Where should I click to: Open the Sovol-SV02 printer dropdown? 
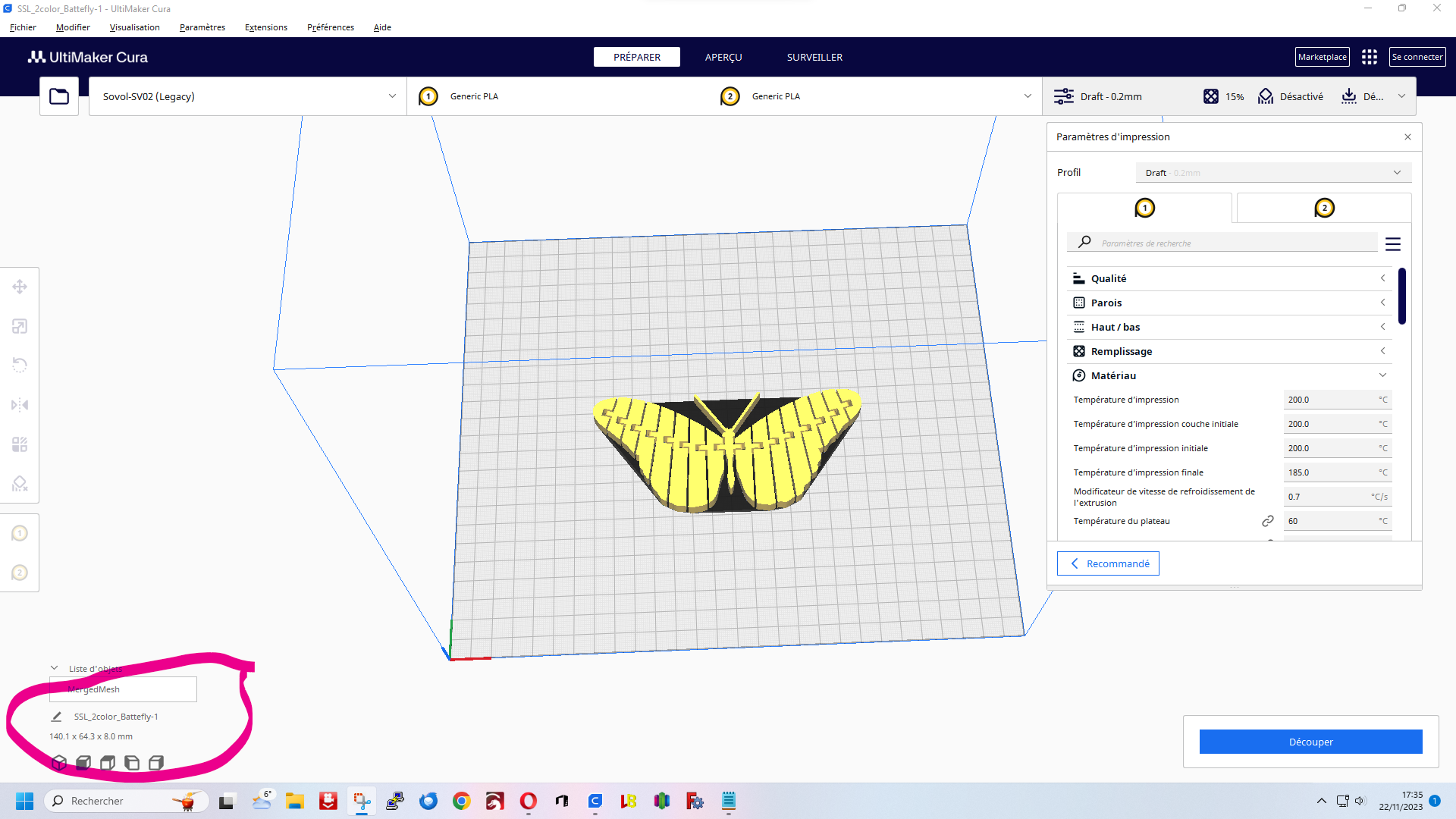click(x=248, y=96)
